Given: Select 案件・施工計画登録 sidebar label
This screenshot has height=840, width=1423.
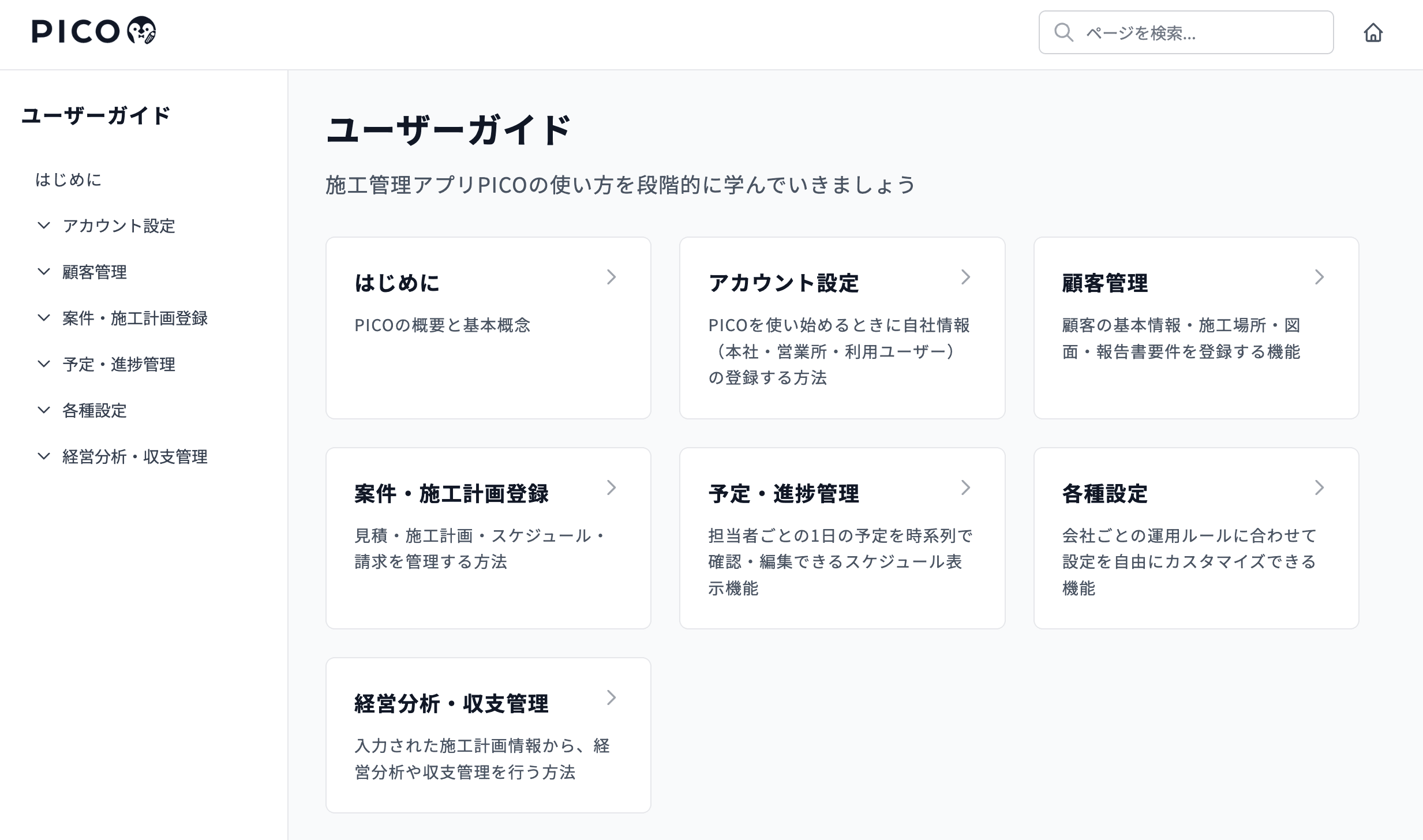Looking at the screenshot, I should click(x=135, y=318).
